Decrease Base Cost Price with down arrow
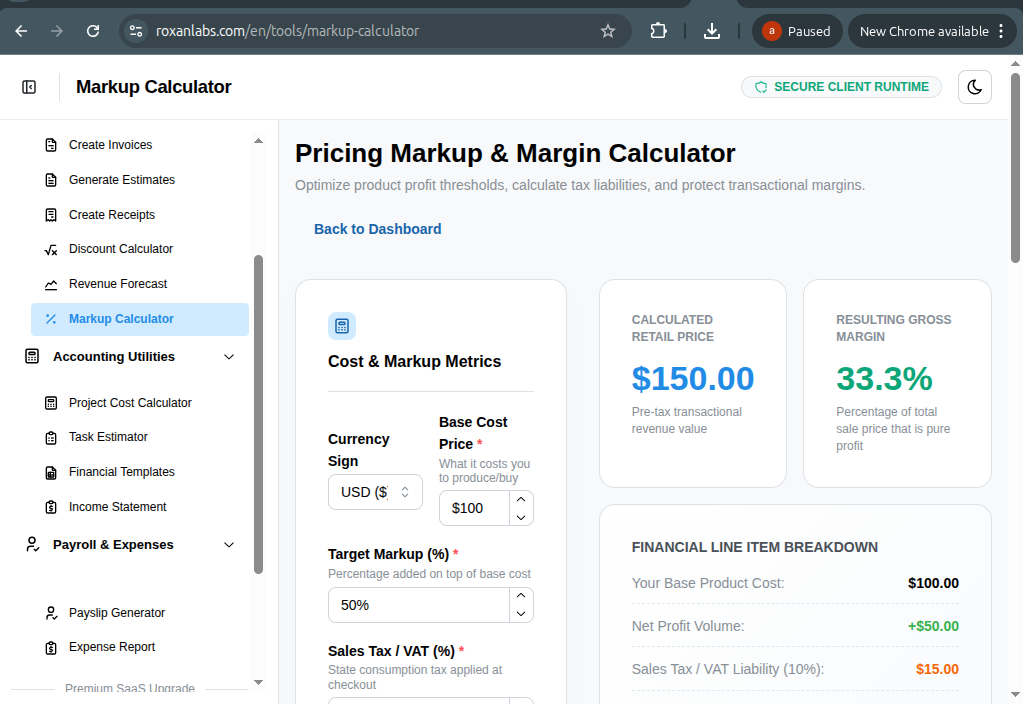Viewport: 1023px width, 704px height. pyautogui.click(x=521, y=517)
